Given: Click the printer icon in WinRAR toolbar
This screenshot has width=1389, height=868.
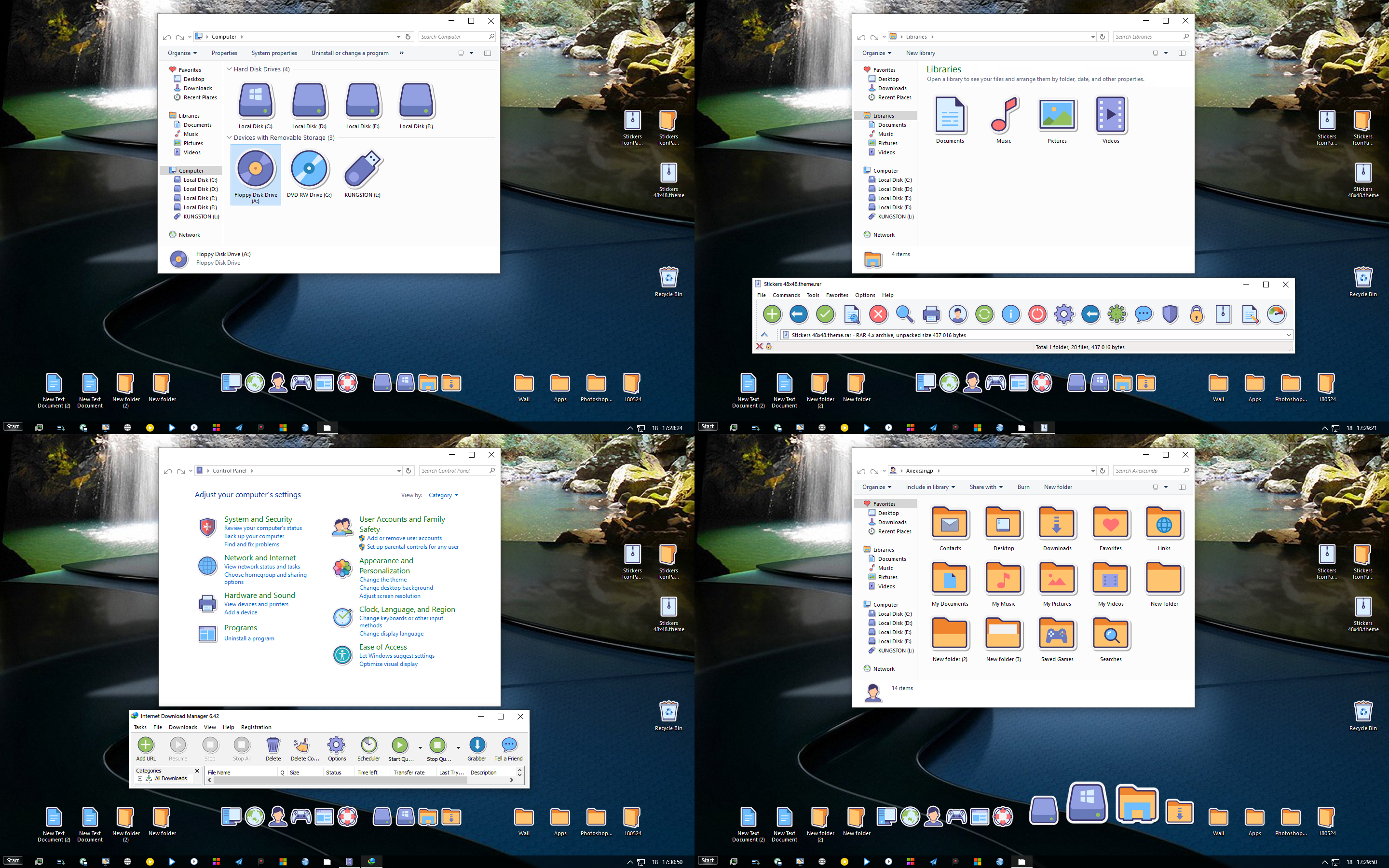Looking at the screenshot, I should pos(931,314).
